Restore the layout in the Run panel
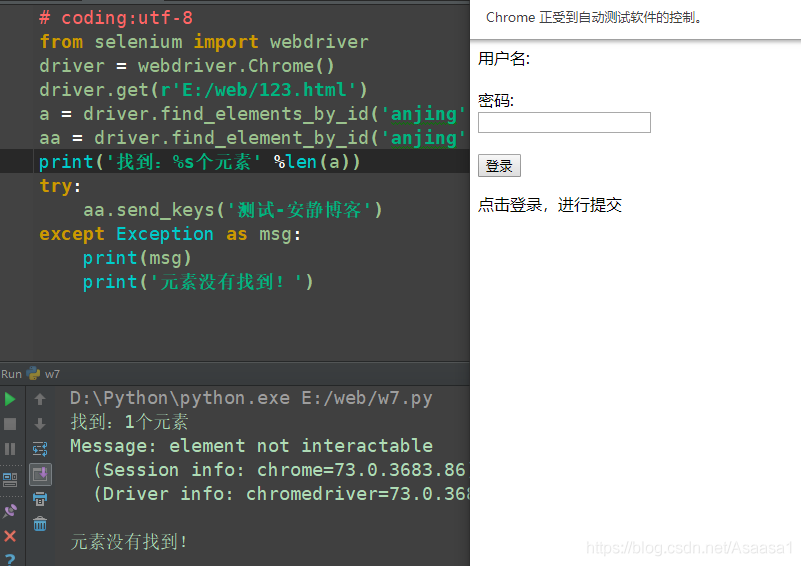 point(10,480)
